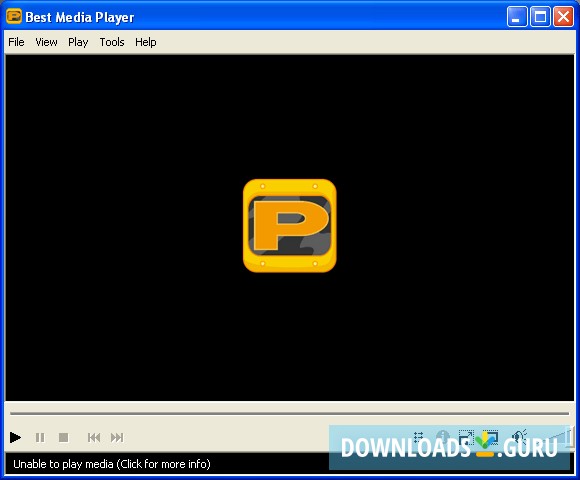580x480 pixels.
Task: Minimize the Best Media Player window
Action: point(517,17)
